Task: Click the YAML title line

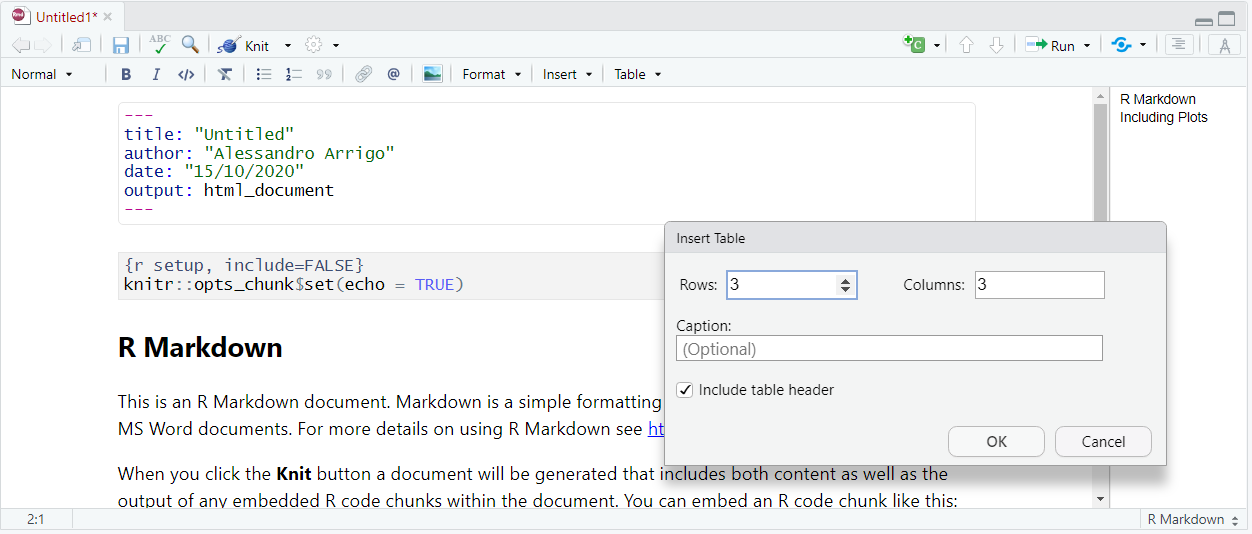Action: click(209, 134)
